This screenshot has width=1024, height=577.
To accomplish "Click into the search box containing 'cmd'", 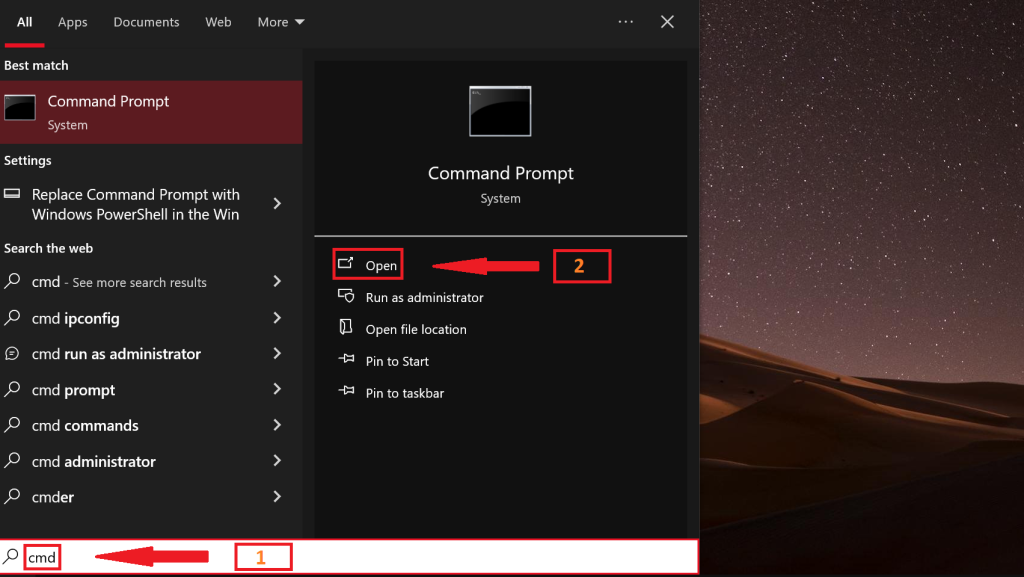I will click(x=349, y=557).
